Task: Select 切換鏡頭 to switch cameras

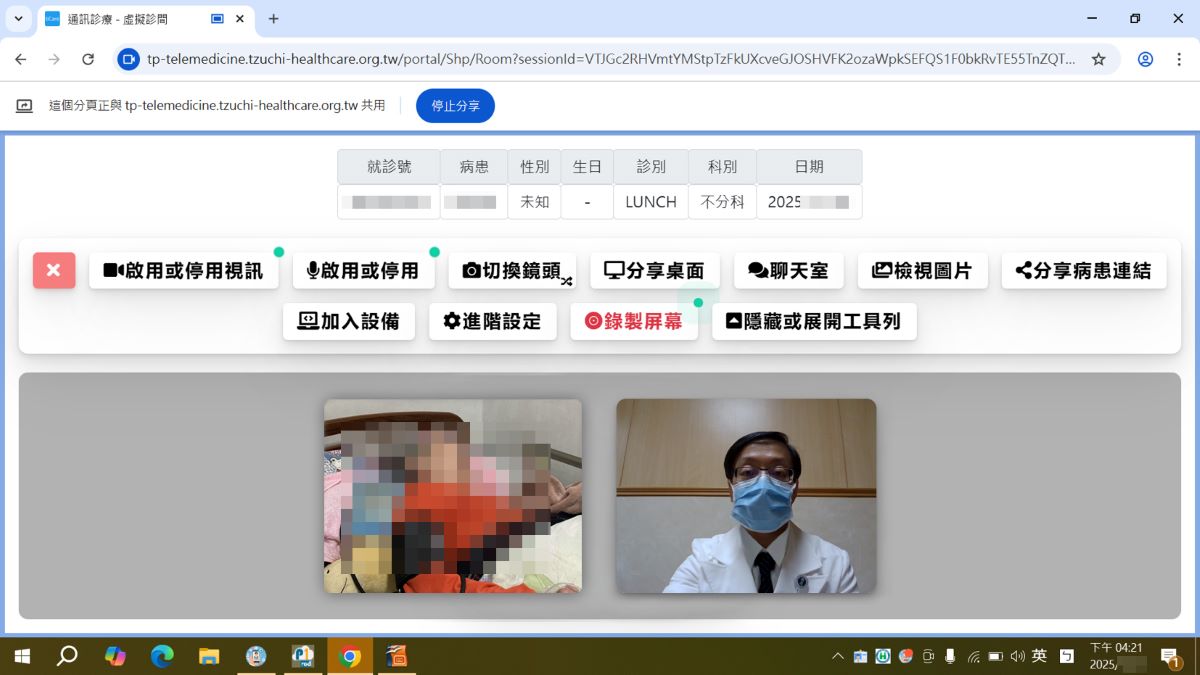Action: [x=512, y=269]
